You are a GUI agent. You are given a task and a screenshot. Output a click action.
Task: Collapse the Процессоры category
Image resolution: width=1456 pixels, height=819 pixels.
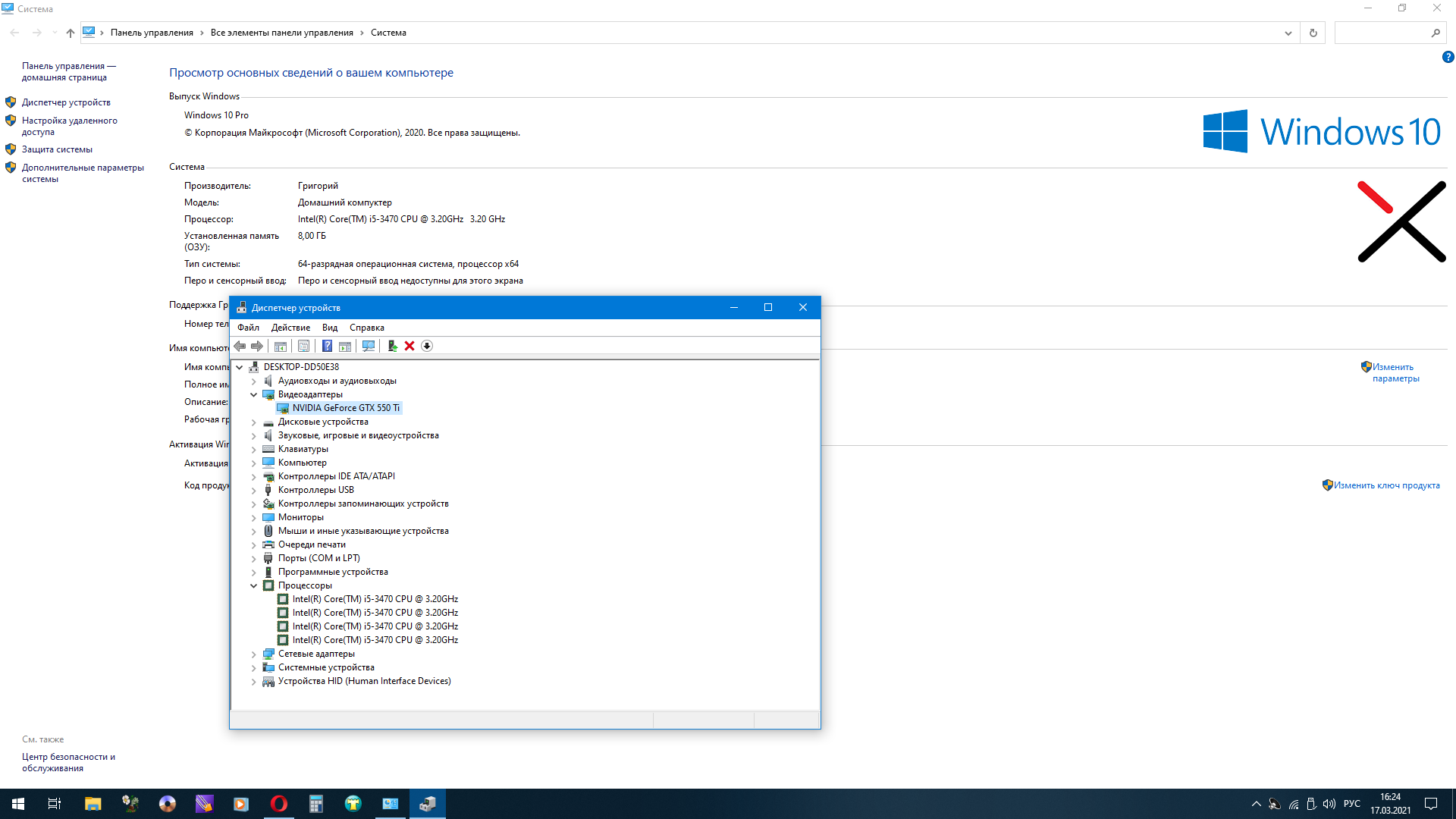tap(254, 585)
